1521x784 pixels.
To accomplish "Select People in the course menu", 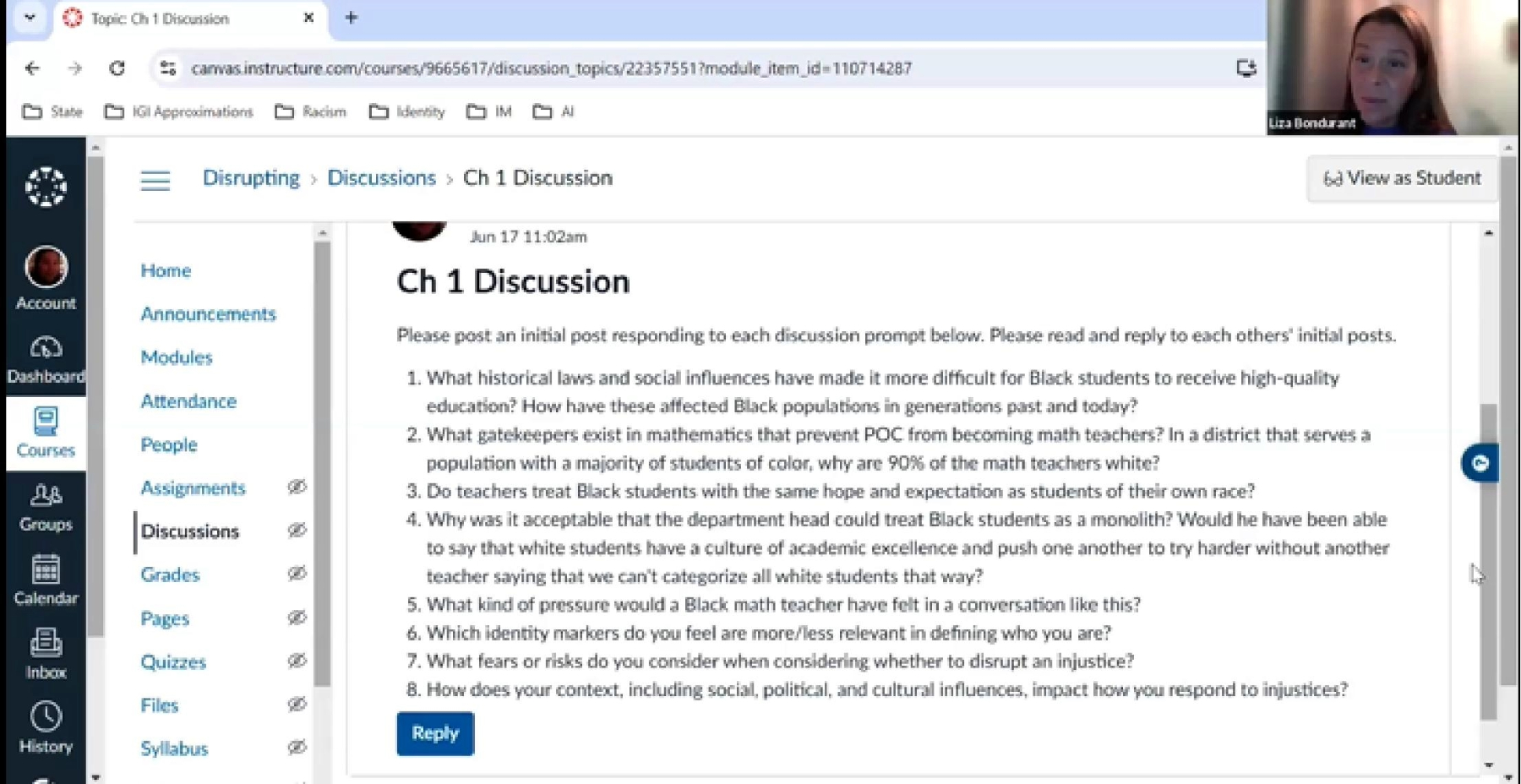I will [x=169, y=444].
